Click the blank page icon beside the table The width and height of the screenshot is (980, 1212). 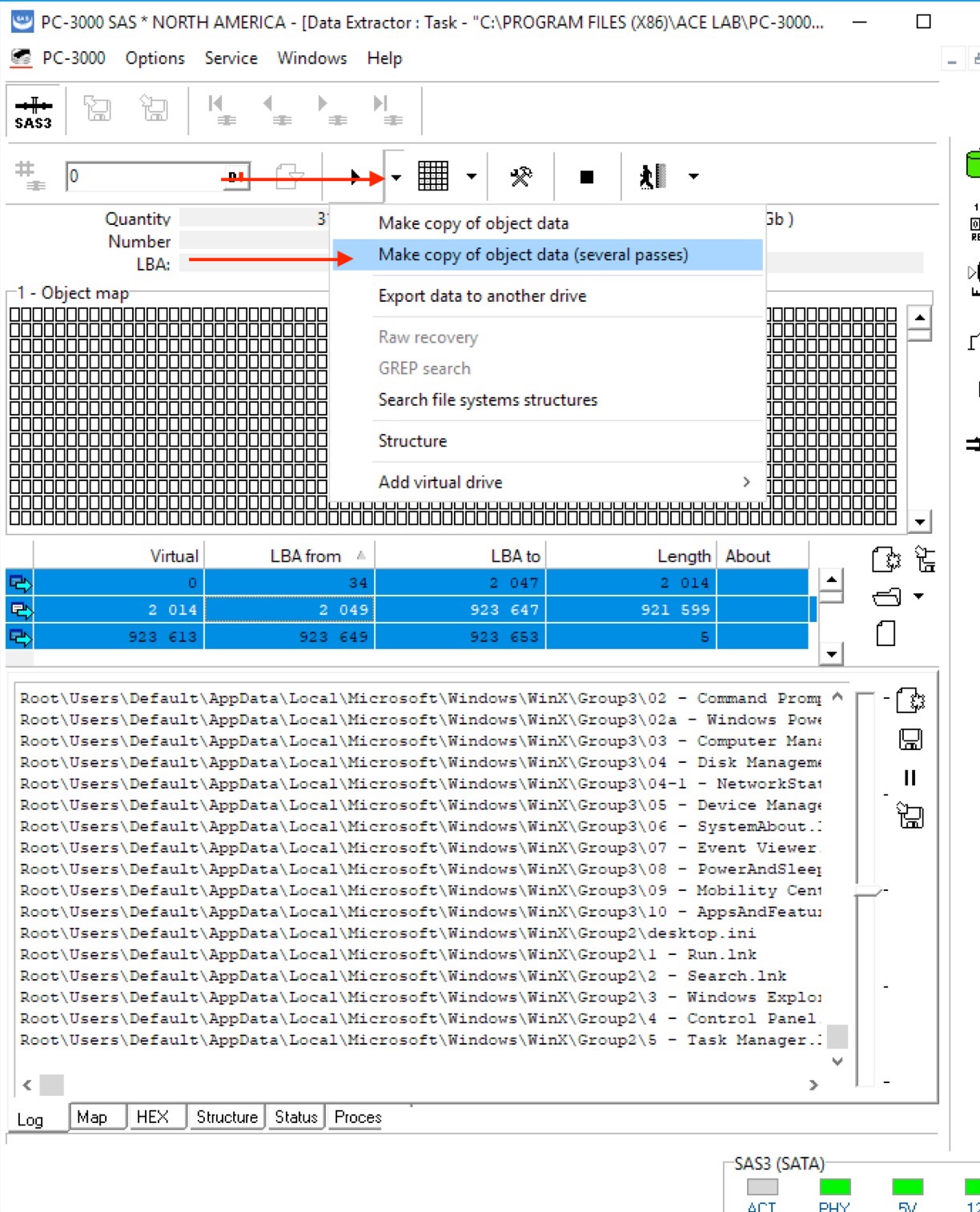click(886, 634)
